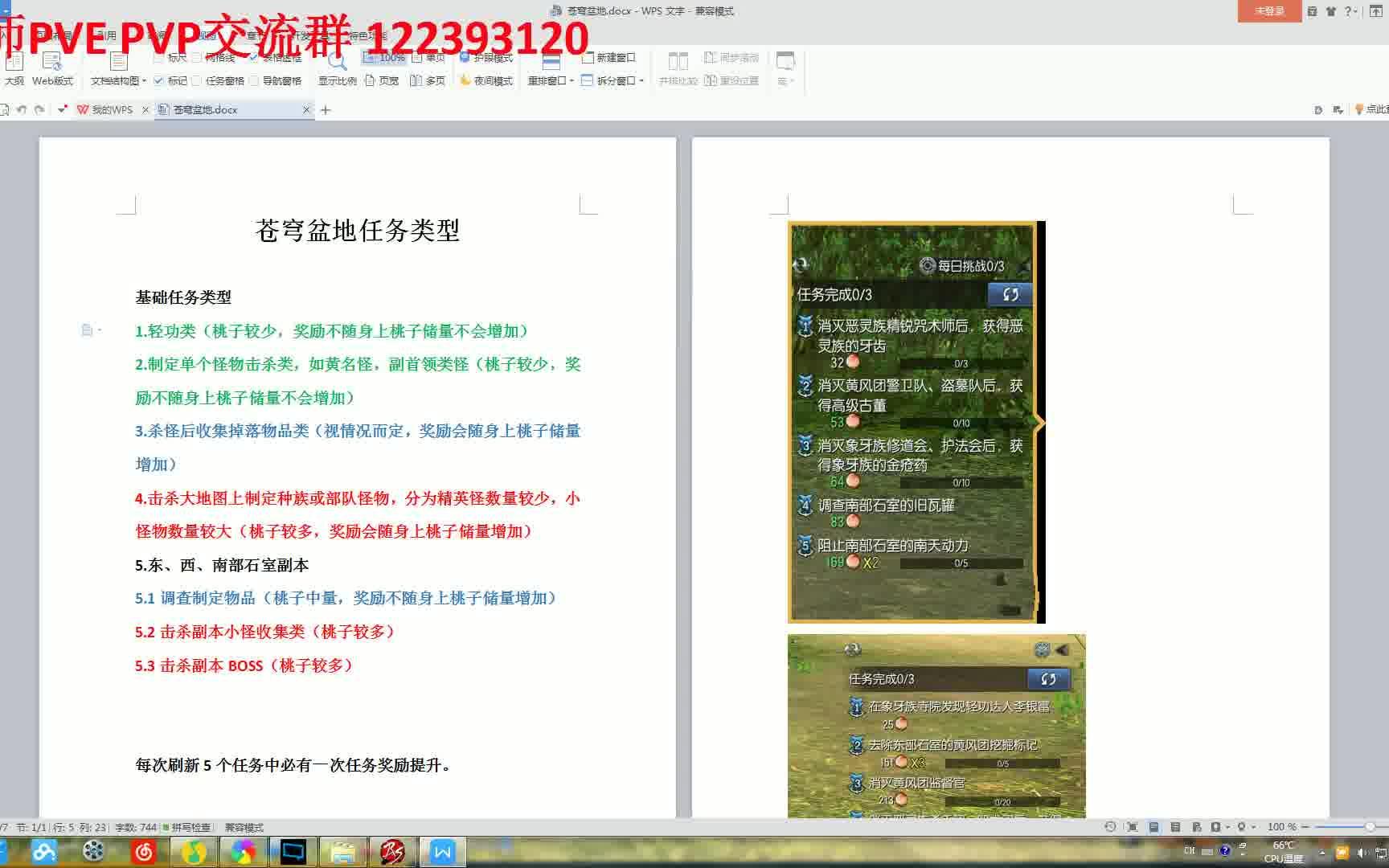This screenshot has width=1389, height=868.
Task: Click the zoom slider handle in status bar
Action: coord(1370,827)
